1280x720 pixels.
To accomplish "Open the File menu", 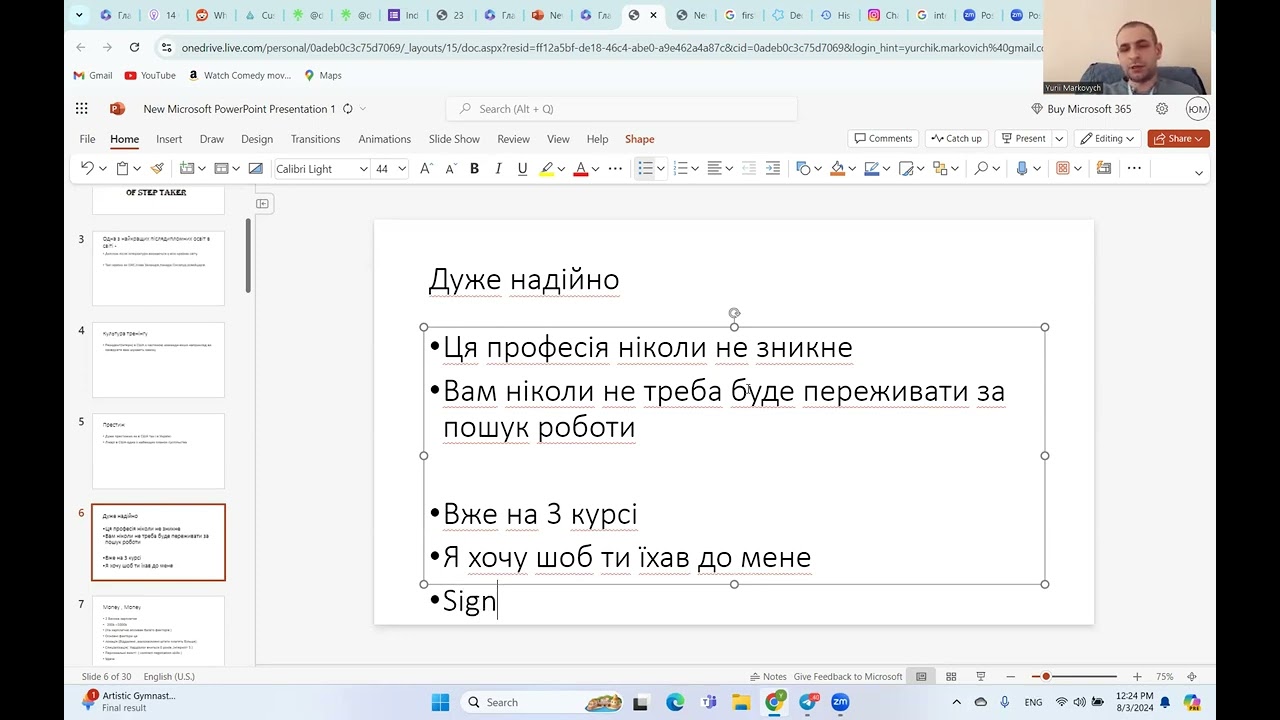I will tap(87, 139).
